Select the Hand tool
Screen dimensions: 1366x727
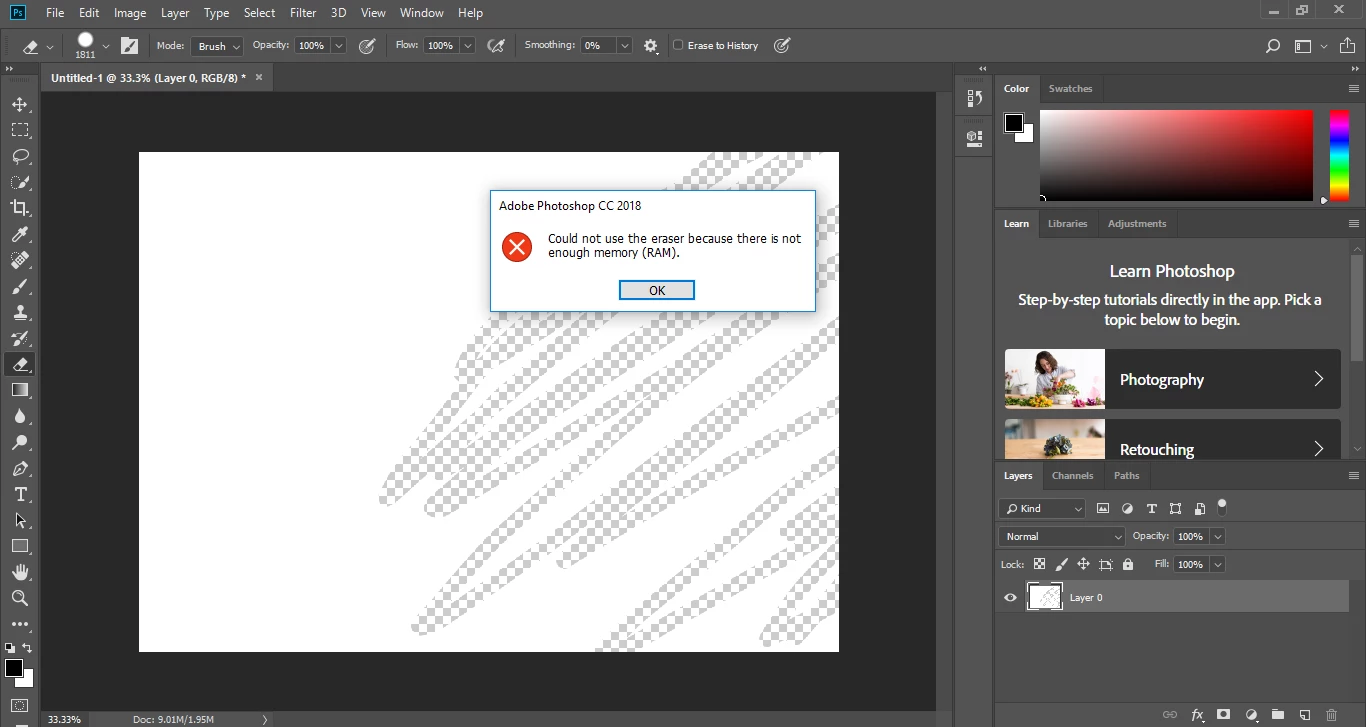20,572
